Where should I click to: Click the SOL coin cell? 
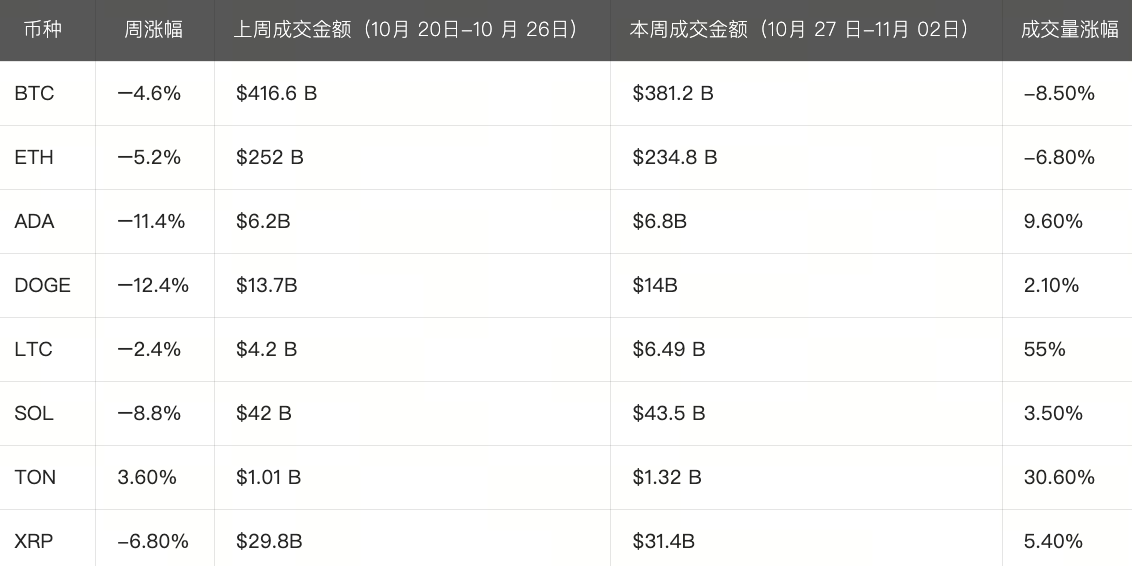34,414
